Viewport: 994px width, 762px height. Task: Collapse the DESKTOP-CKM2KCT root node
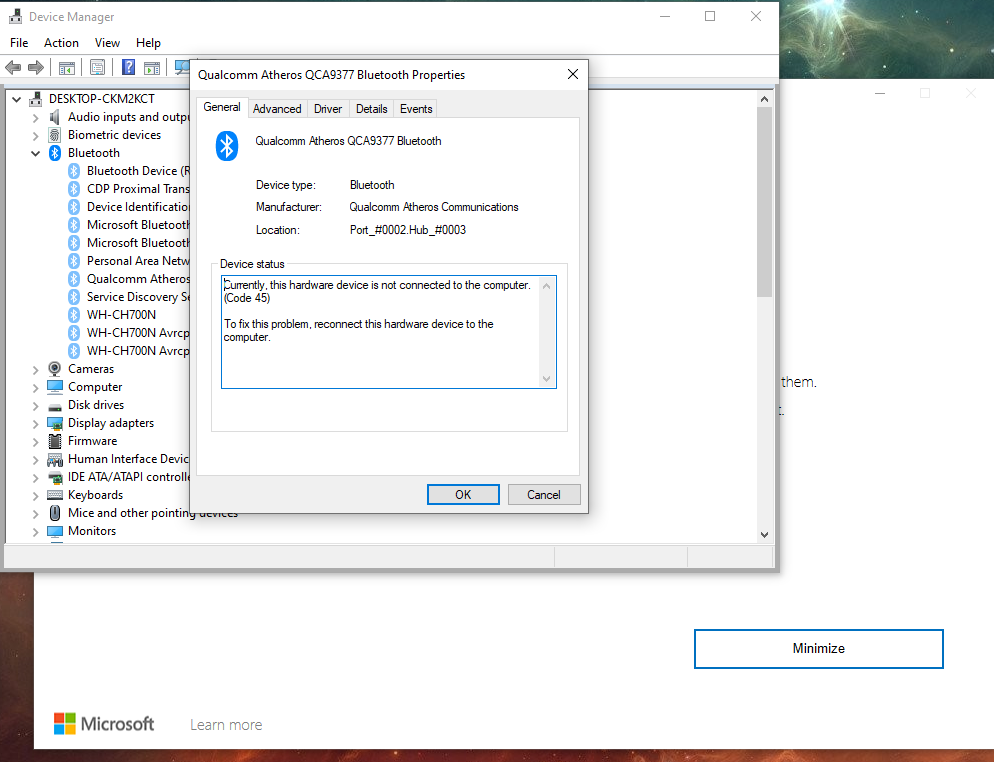click(x=16, y=99)
